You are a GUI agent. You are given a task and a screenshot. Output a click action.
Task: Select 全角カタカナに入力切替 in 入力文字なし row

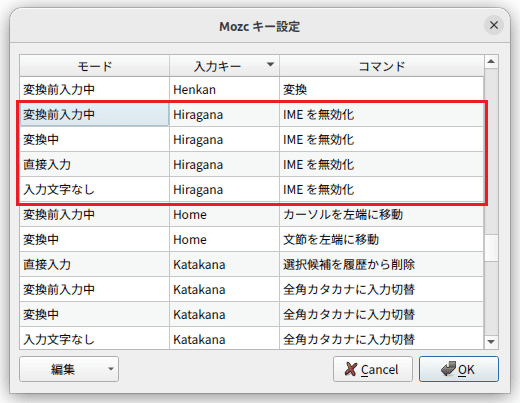382,338
